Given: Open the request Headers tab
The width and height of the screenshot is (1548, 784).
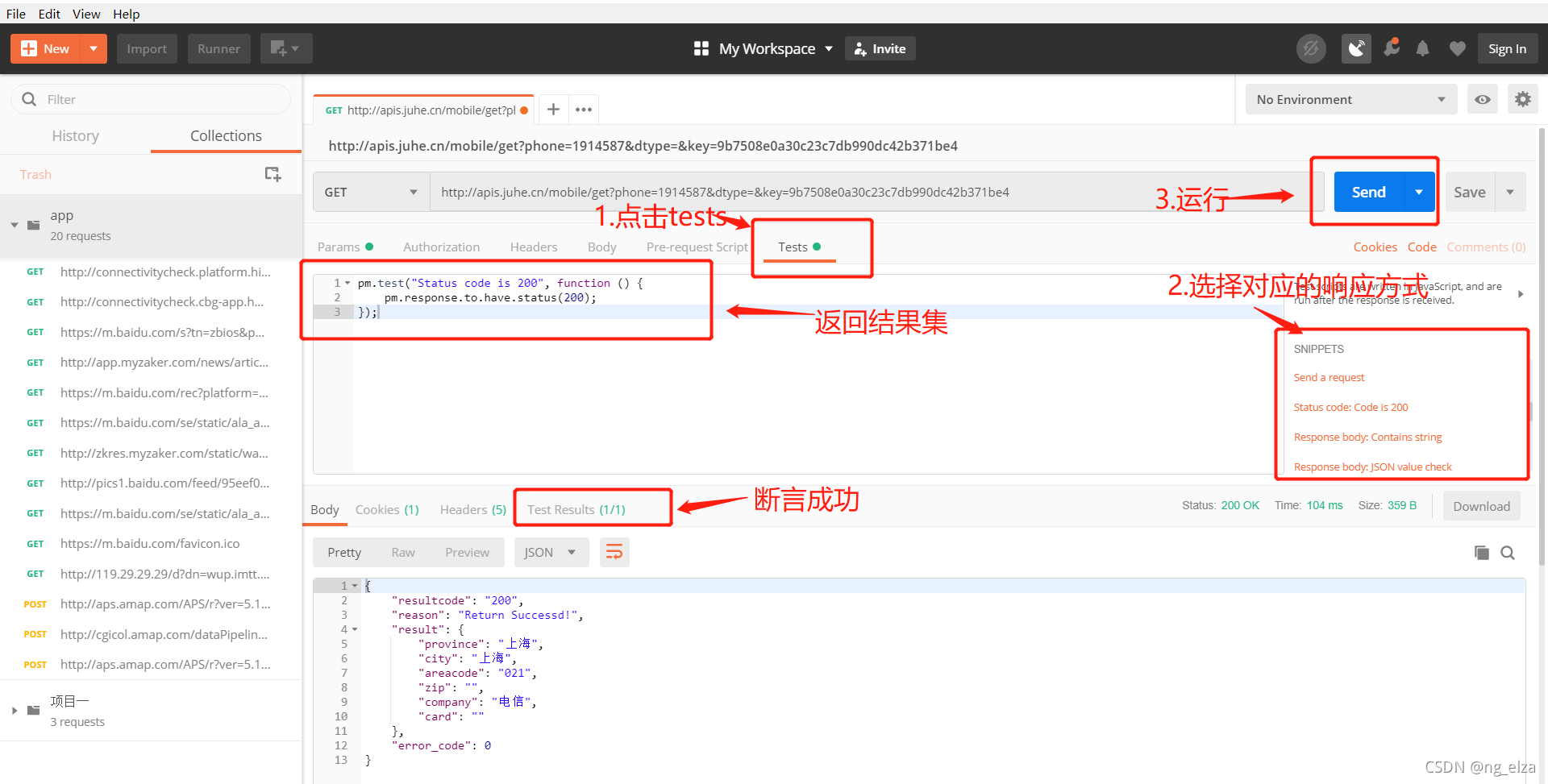Looking at the screenshot, I should click(x=534, y=247).
